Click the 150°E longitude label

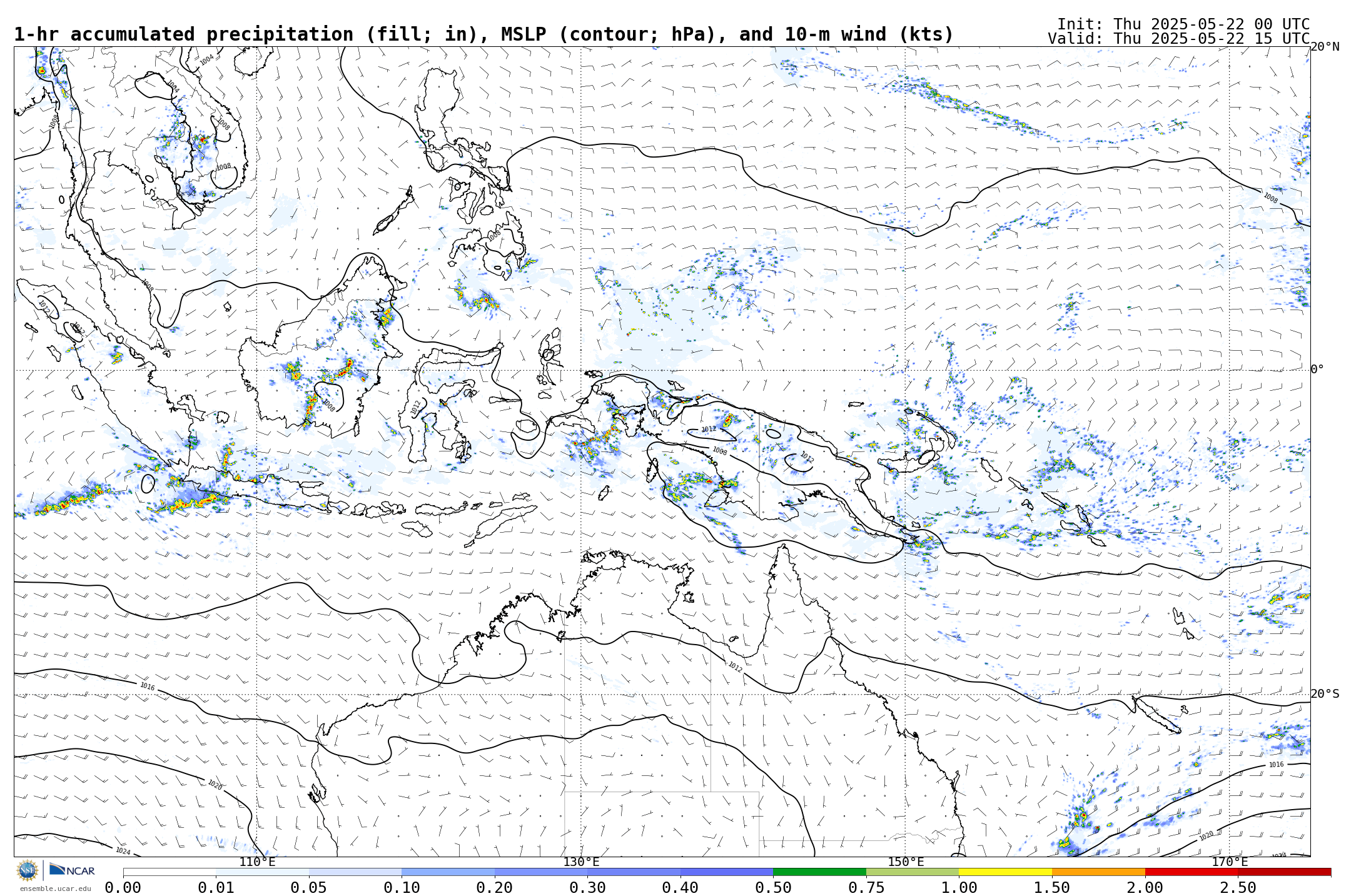[906, 862]
